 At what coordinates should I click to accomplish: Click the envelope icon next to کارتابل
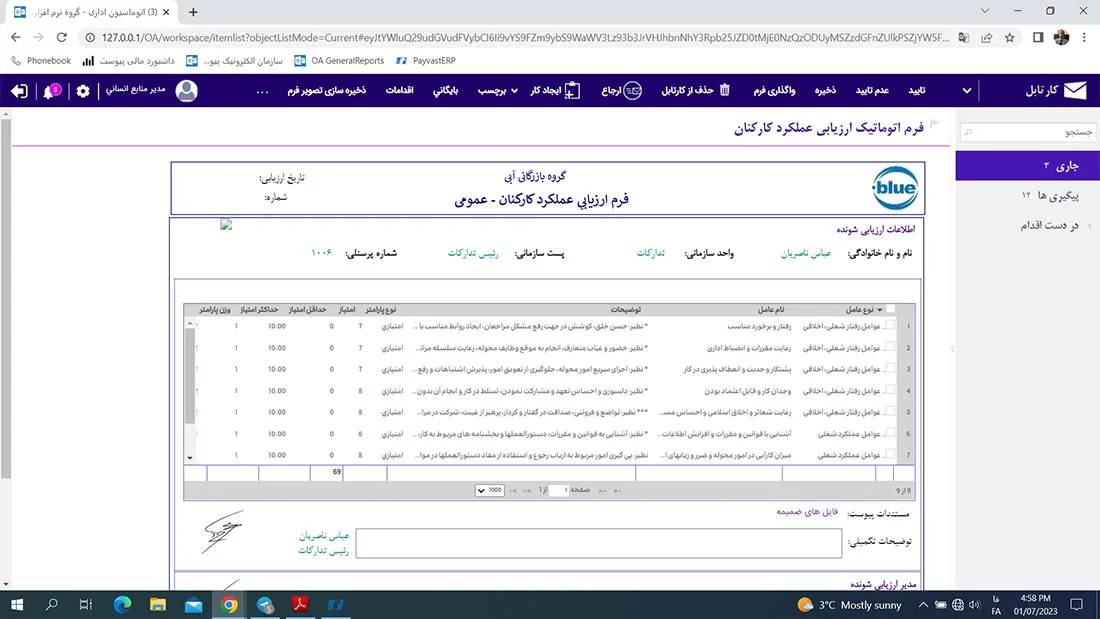[1074, 91]
